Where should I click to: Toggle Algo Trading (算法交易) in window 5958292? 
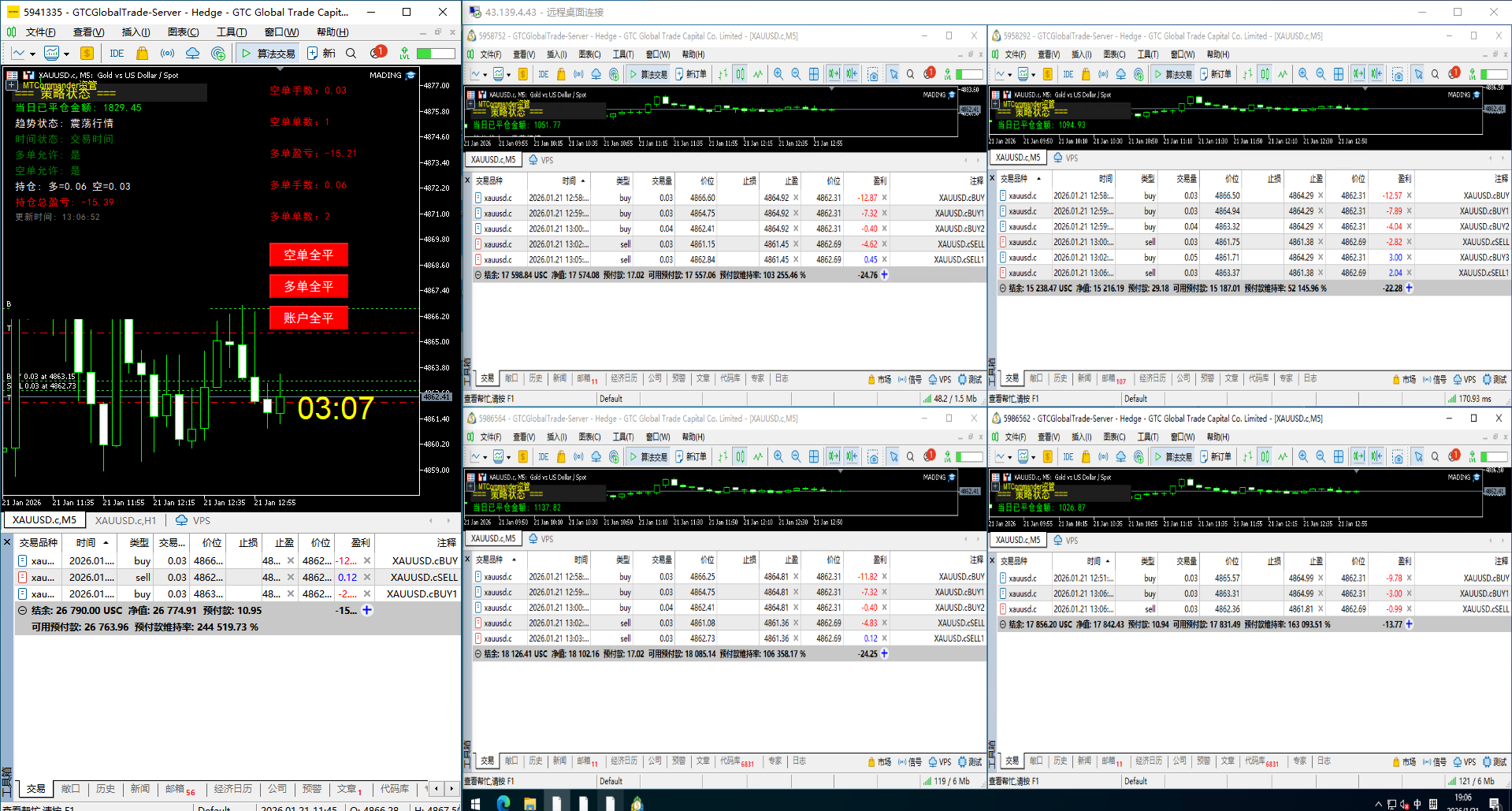1173,74
